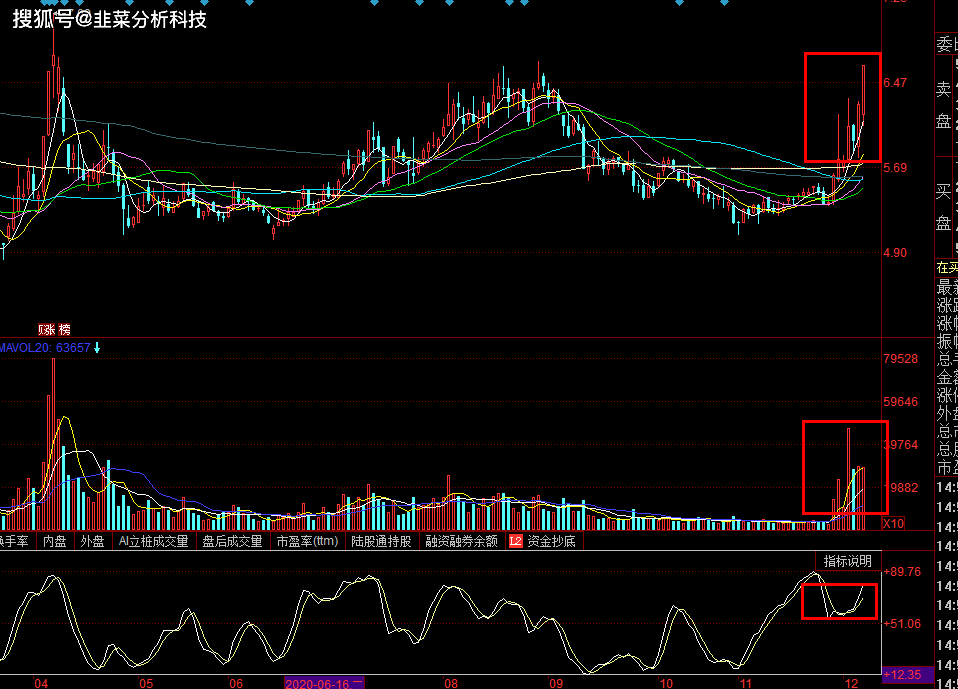Switch to the 内盘 indicator tab
The image size is (958, 689).
[x=54, y=541]
